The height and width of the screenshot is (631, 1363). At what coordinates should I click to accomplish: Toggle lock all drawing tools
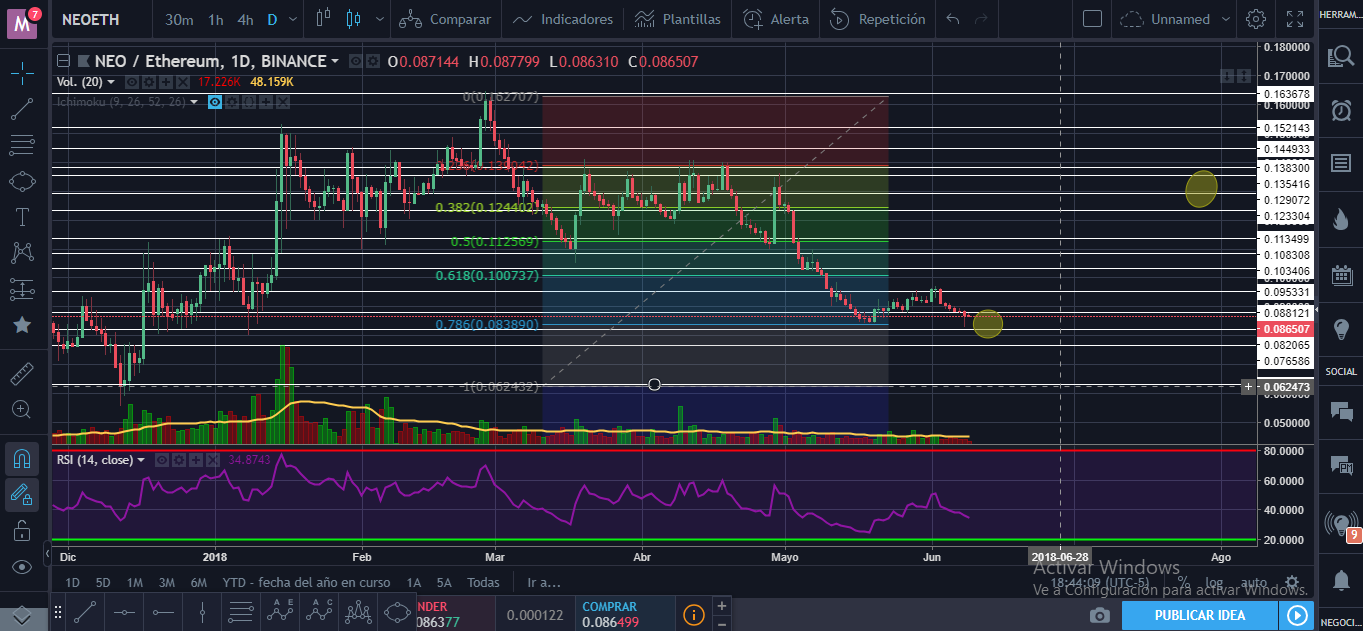tap(22, 530)
